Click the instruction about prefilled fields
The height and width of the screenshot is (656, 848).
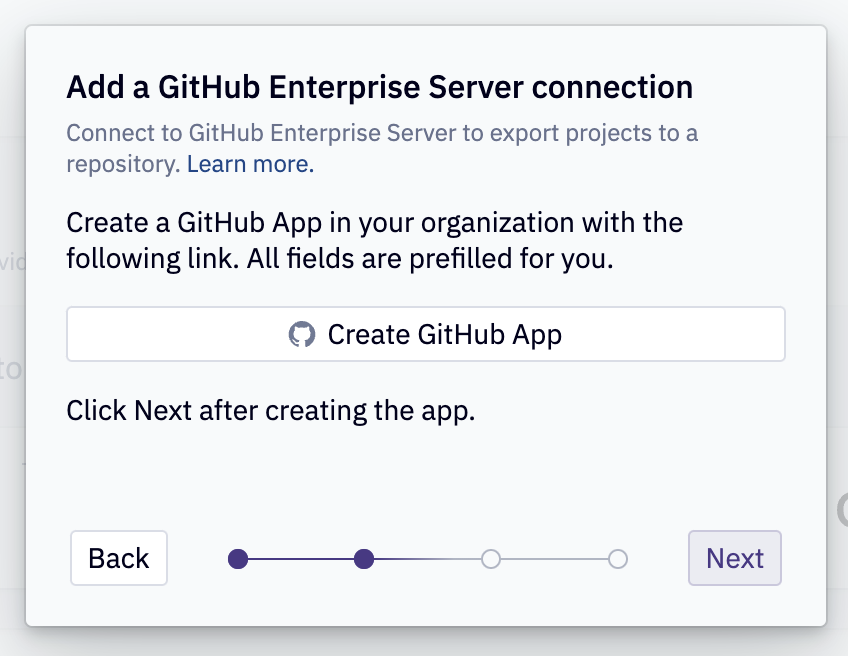(x=375, y=240)
